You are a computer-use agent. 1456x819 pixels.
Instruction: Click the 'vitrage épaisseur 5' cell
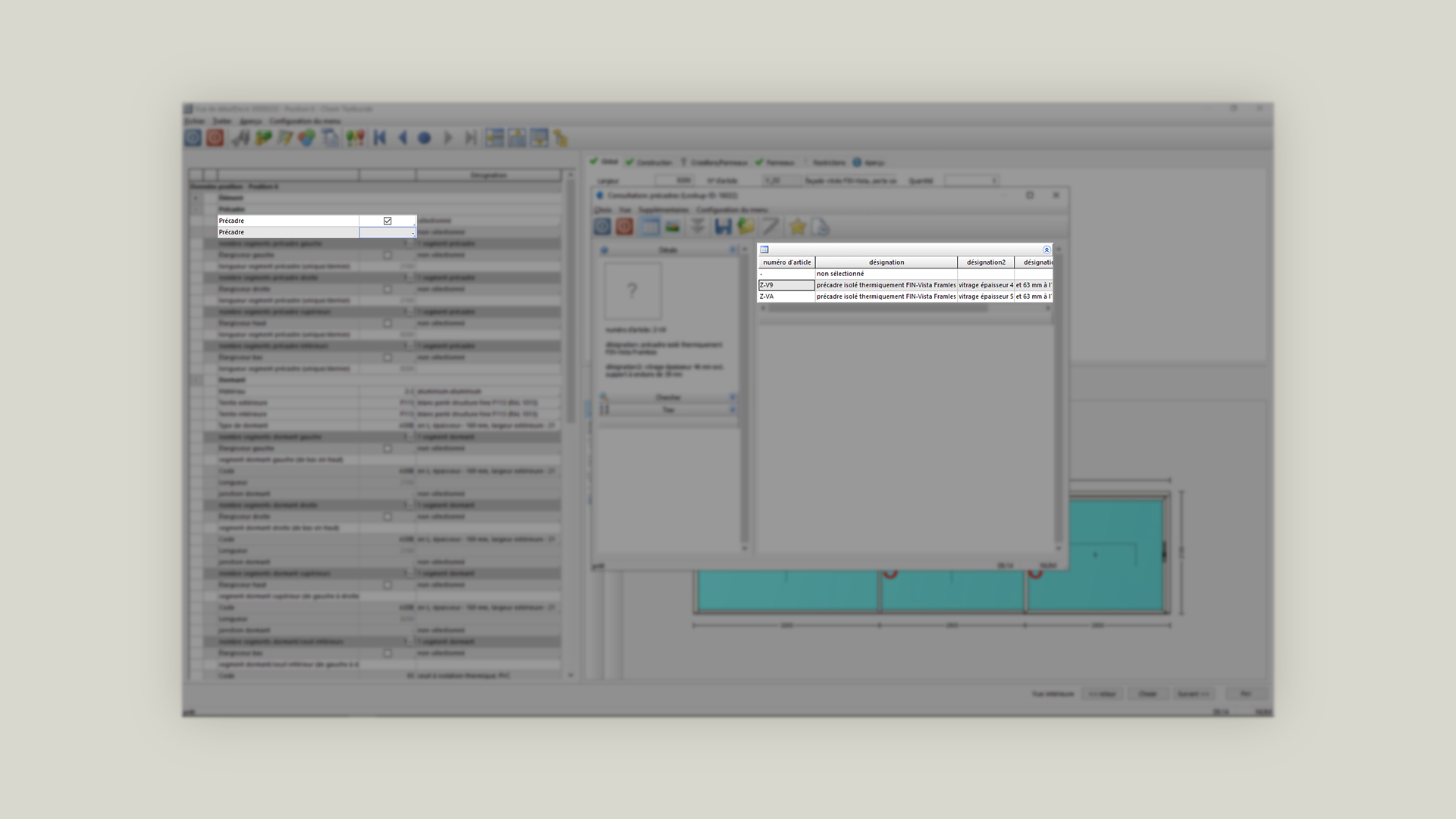pyautogui.click(x=986, y=297)
